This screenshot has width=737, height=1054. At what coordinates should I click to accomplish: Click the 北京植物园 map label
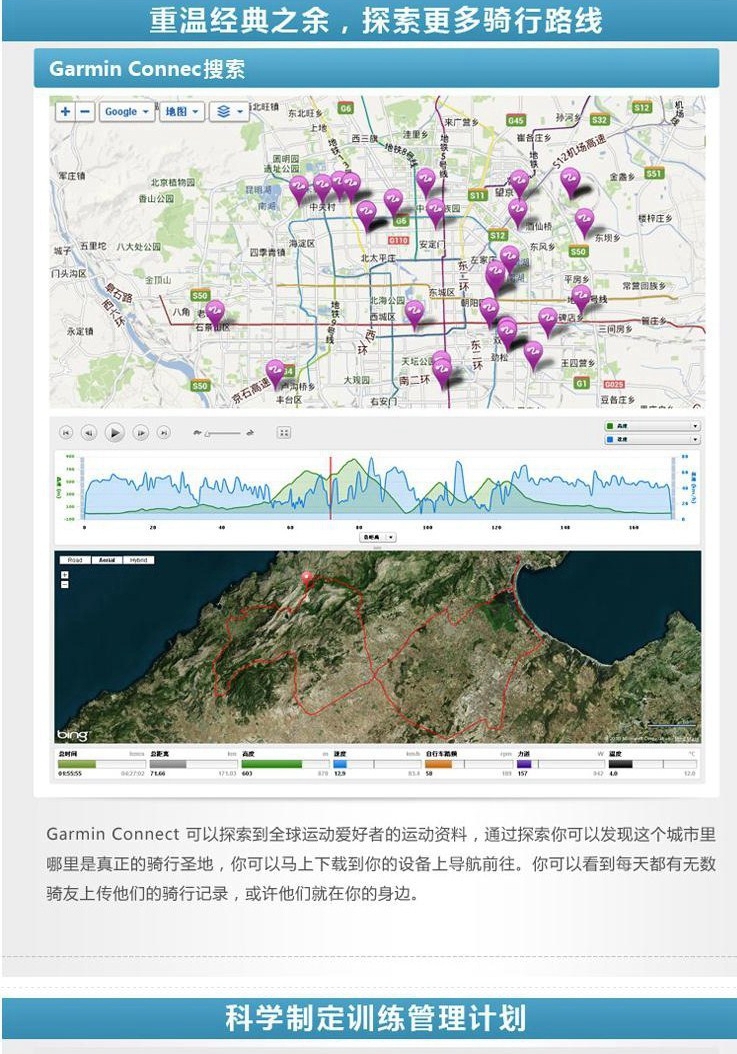pyautogui.click(x=172, y=183)
